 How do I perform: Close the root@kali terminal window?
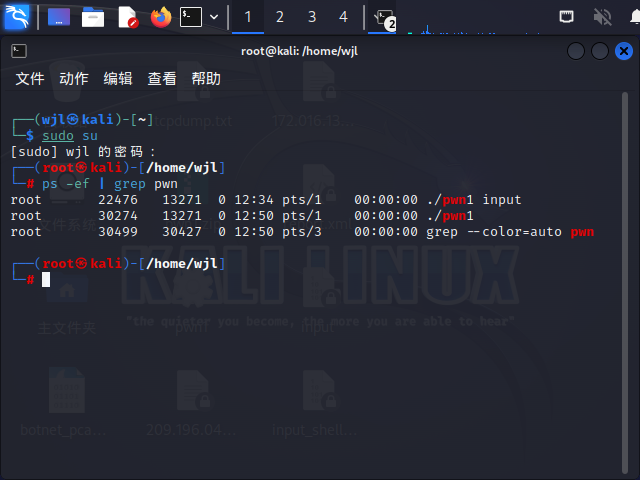[624, 51]
